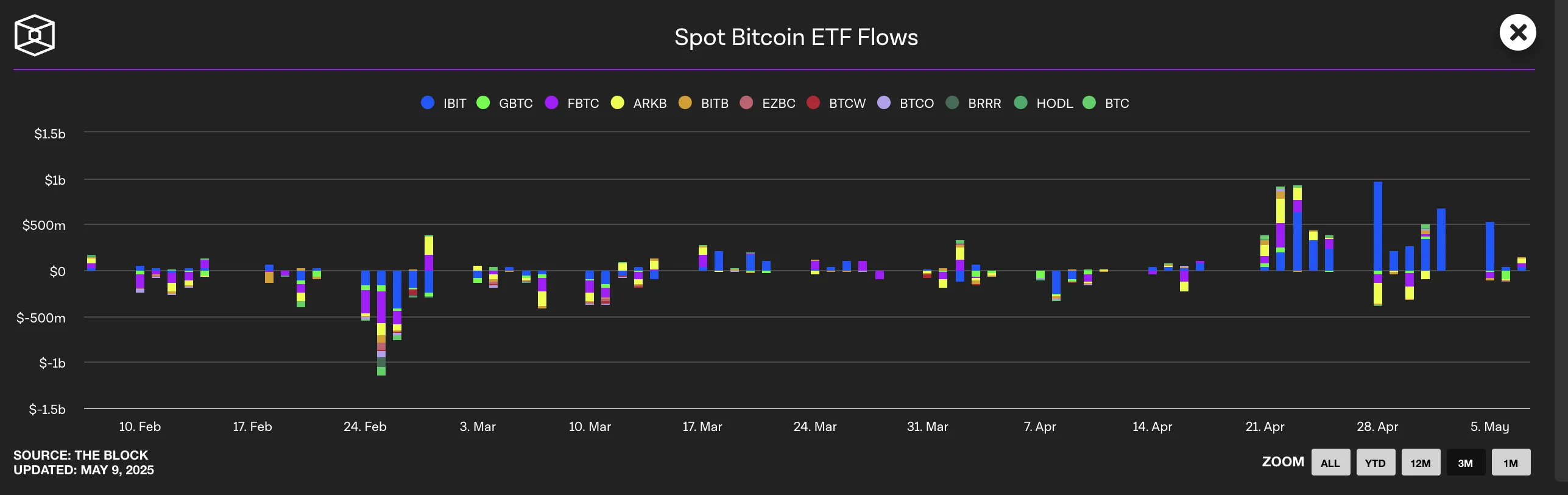Click the BTC legend marker
The width and height of the screenshot is (1568, 495).
pyautogui.click(x=1089, y=102)
